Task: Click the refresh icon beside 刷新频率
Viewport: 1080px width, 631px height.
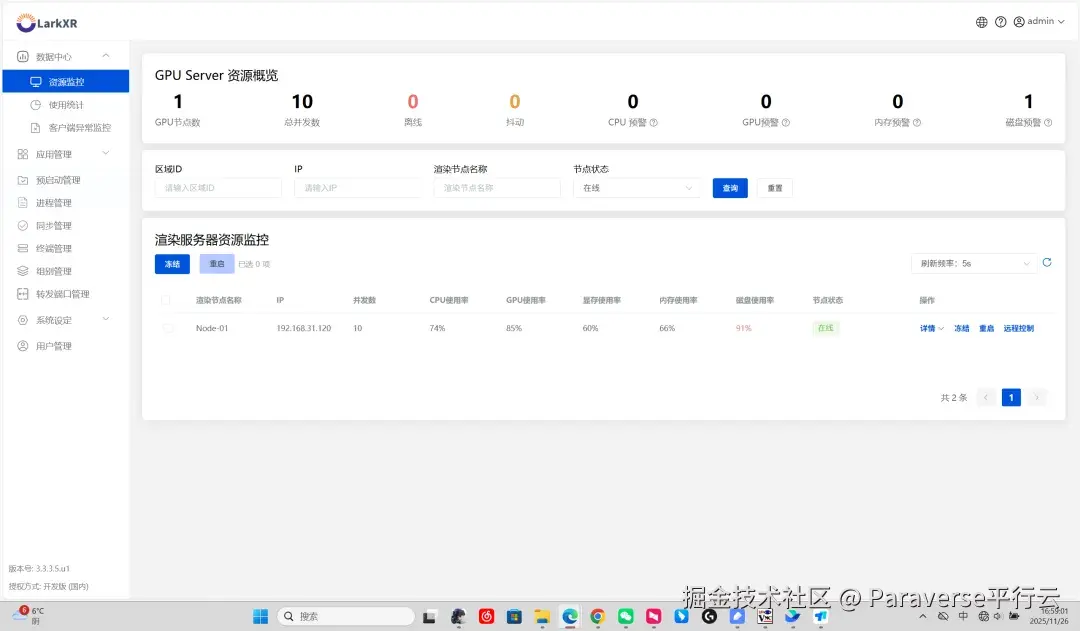Action: (x=1047, y=262)
